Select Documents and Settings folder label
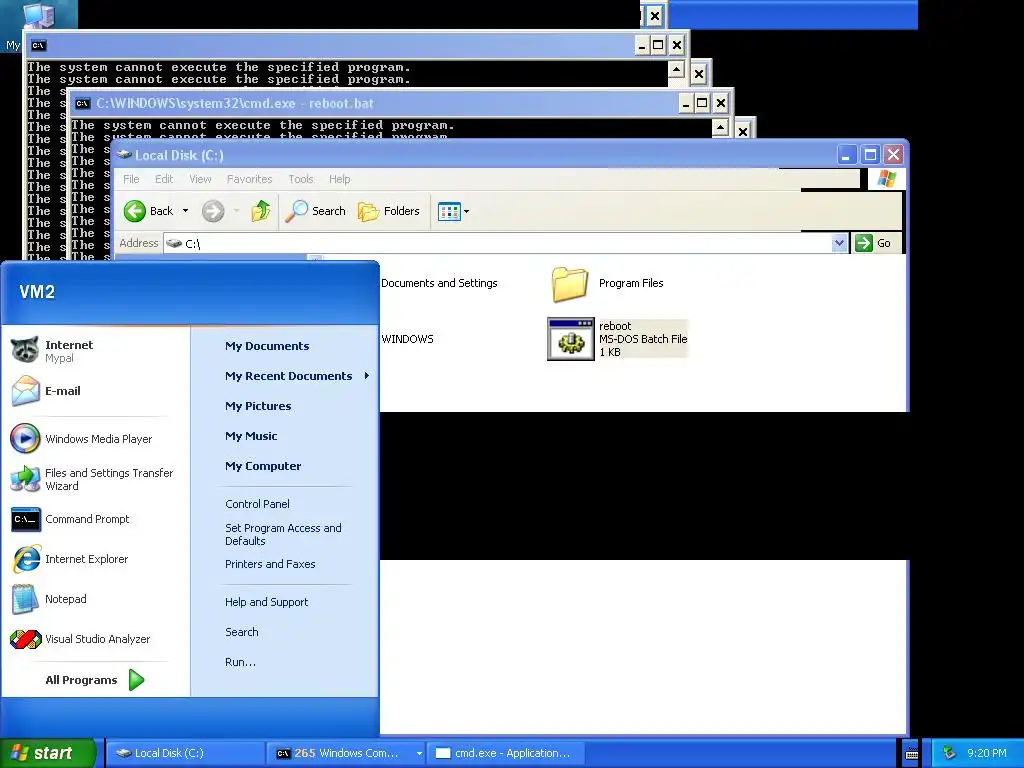 [440, 283]
